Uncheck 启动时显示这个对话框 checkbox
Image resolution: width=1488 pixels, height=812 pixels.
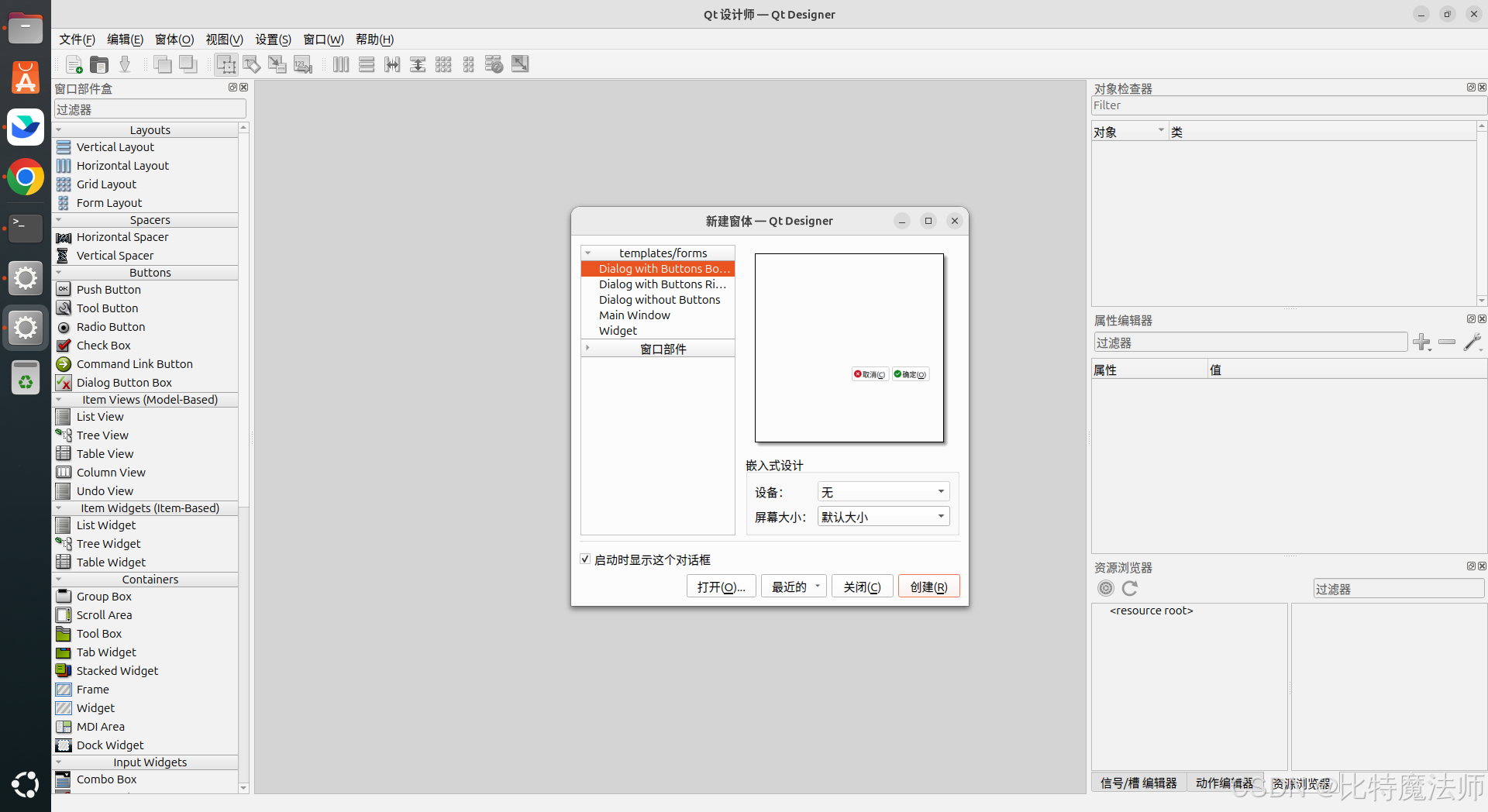point(586,559)
